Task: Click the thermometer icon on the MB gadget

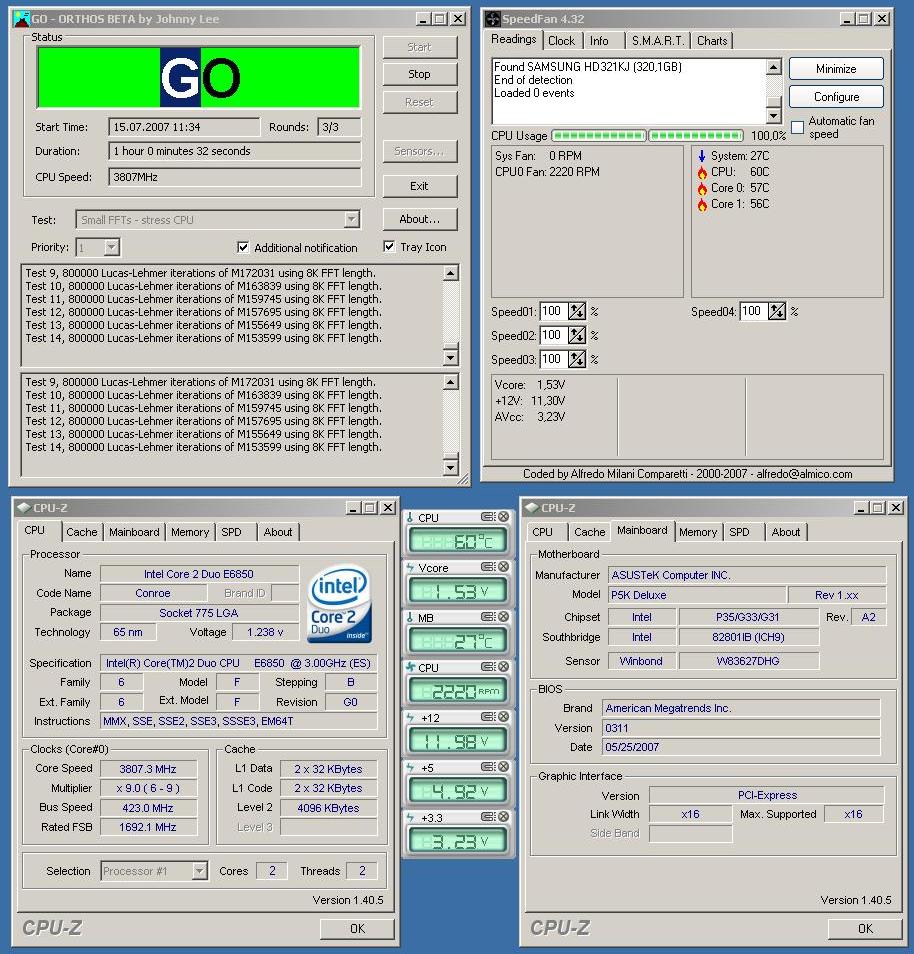Action: (x=411, y=617)
